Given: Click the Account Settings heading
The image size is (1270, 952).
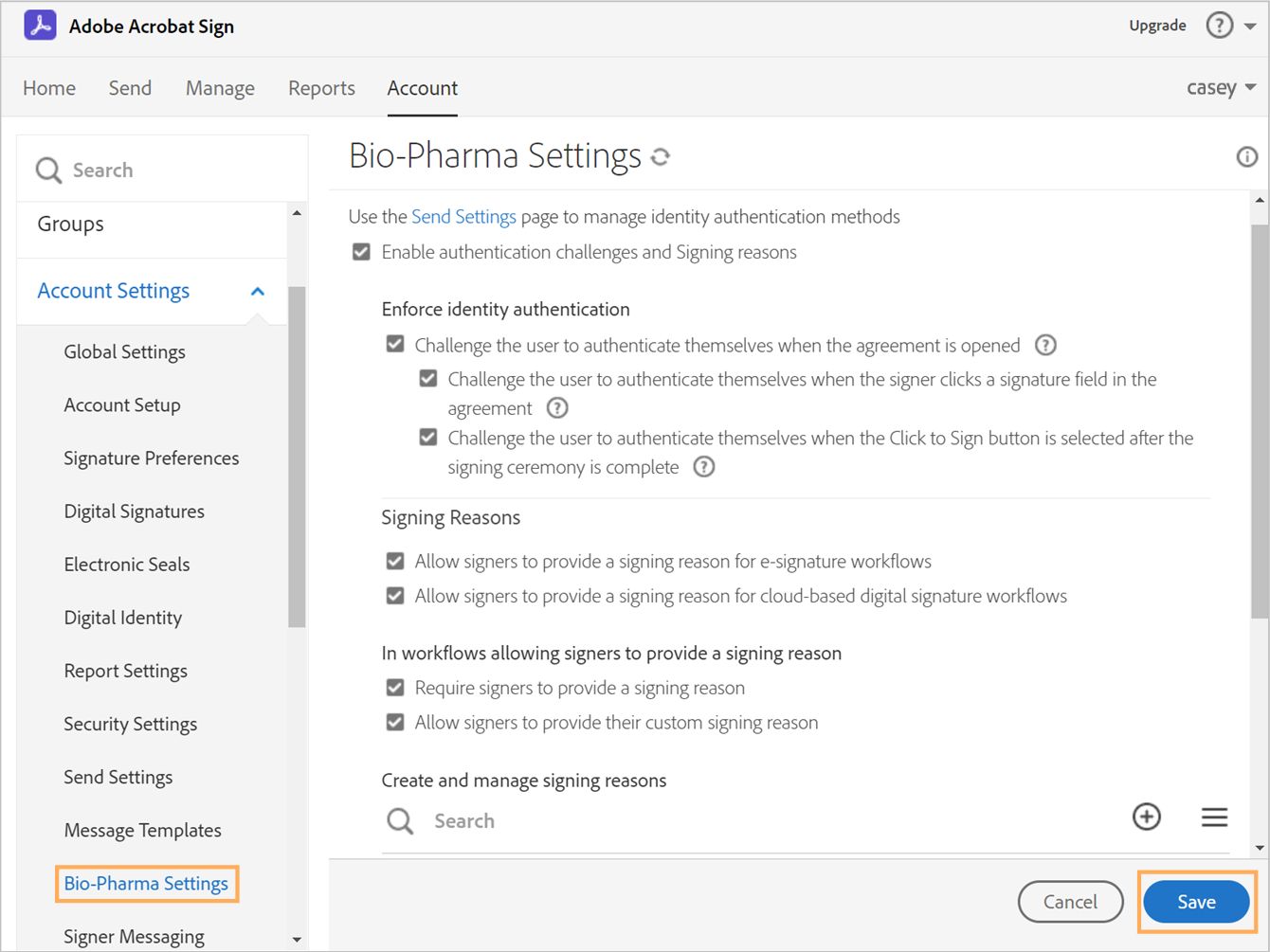Looking at the screenshot, I should 114,291.
